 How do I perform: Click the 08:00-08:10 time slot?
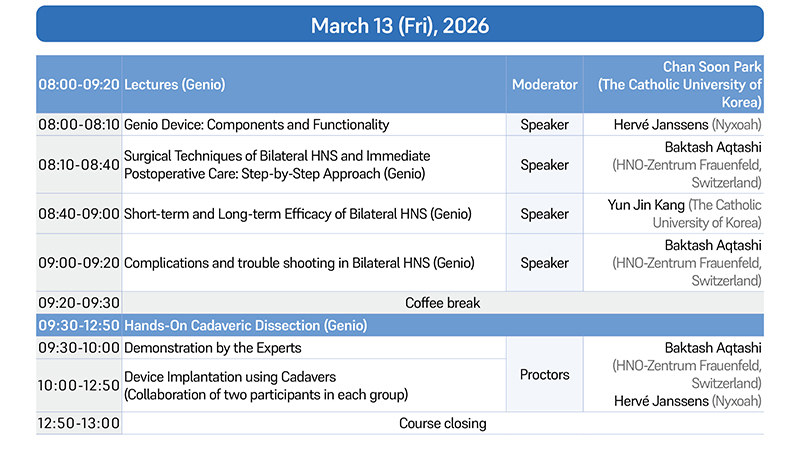79,125
